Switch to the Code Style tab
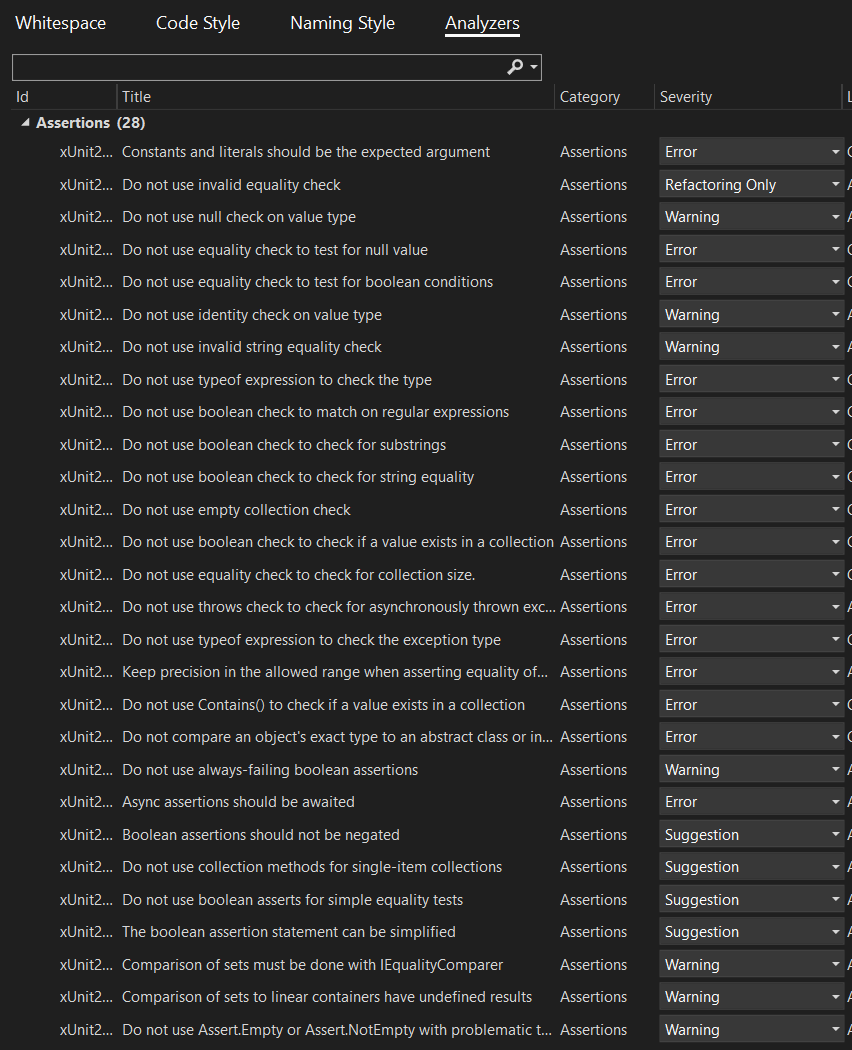 (198, 23)
